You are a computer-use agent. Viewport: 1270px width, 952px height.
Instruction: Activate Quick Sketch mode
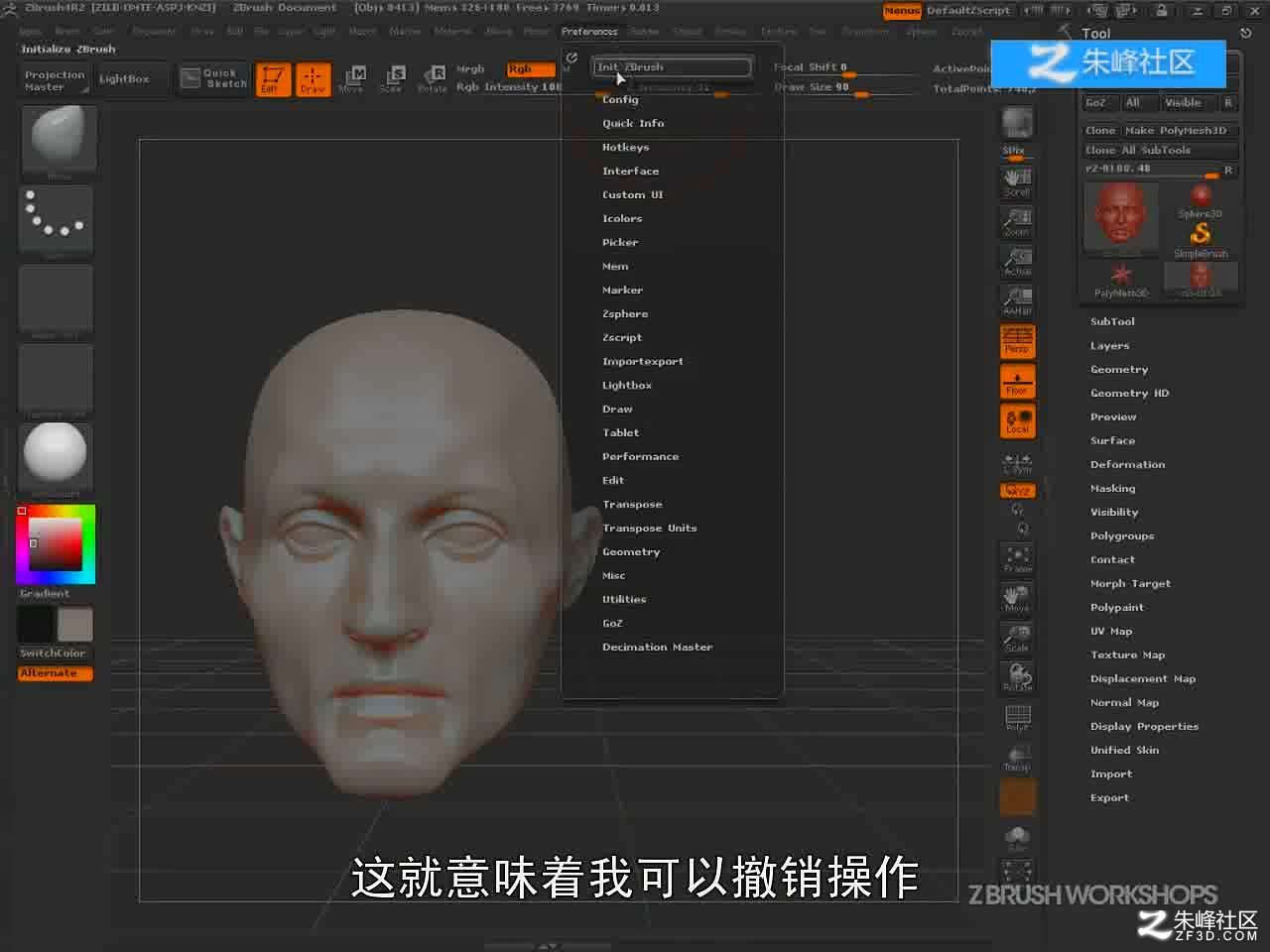[214, 78]
